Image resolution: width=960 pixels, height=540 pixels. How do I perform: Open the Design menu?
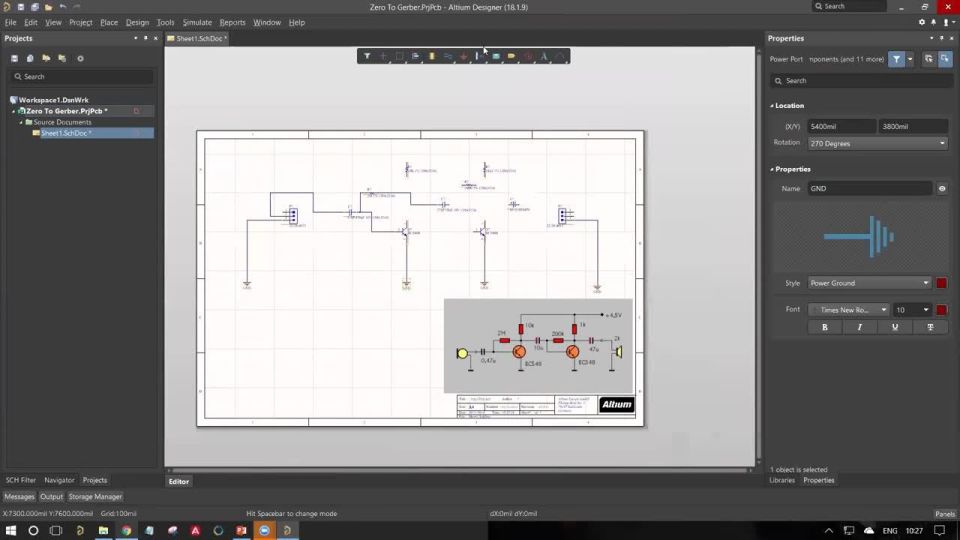(x=137, y=22)
